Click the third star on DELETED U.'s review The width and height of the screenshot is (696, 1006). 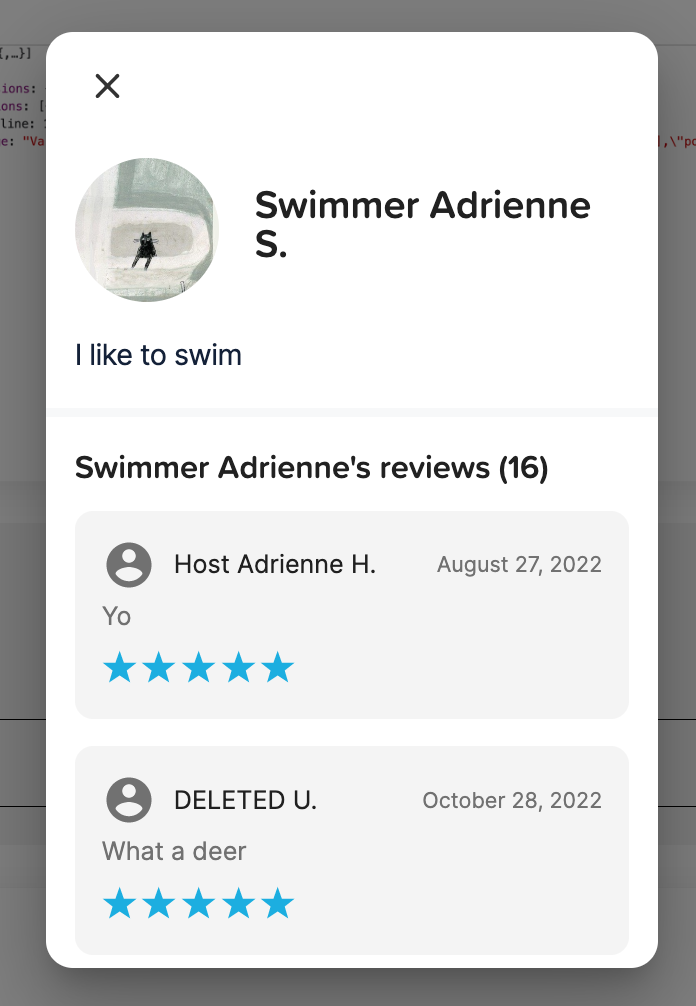click(198, 903)
